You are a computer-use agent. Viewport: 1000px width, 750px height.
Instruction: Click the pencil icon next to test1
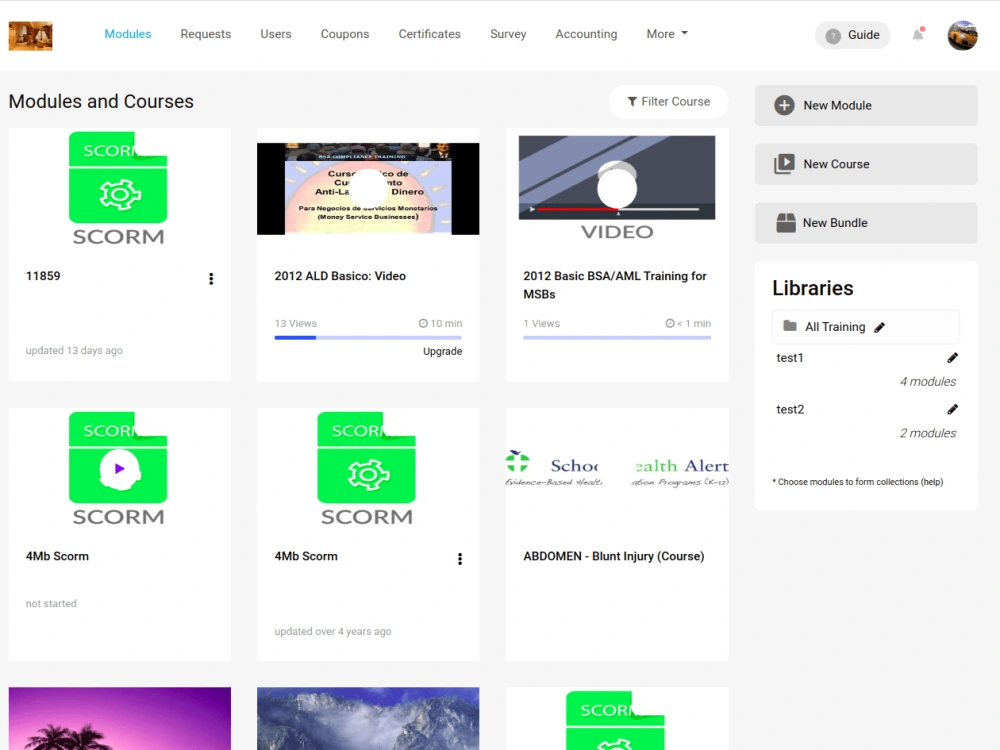[x=952, y=358]
